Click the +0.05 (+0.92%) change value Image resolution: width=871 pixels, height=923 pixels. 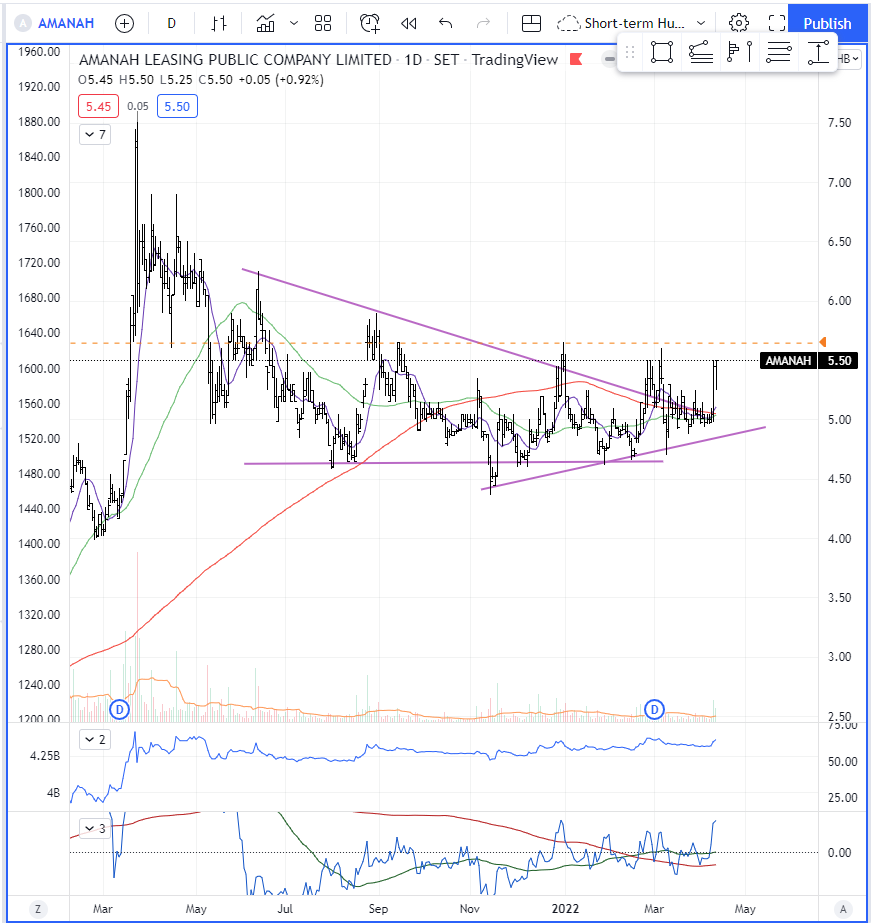click(281, 79)
